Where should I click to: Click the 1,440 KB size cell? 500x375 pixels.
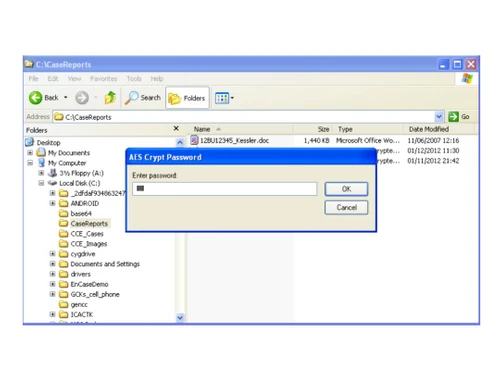[316, 140]
